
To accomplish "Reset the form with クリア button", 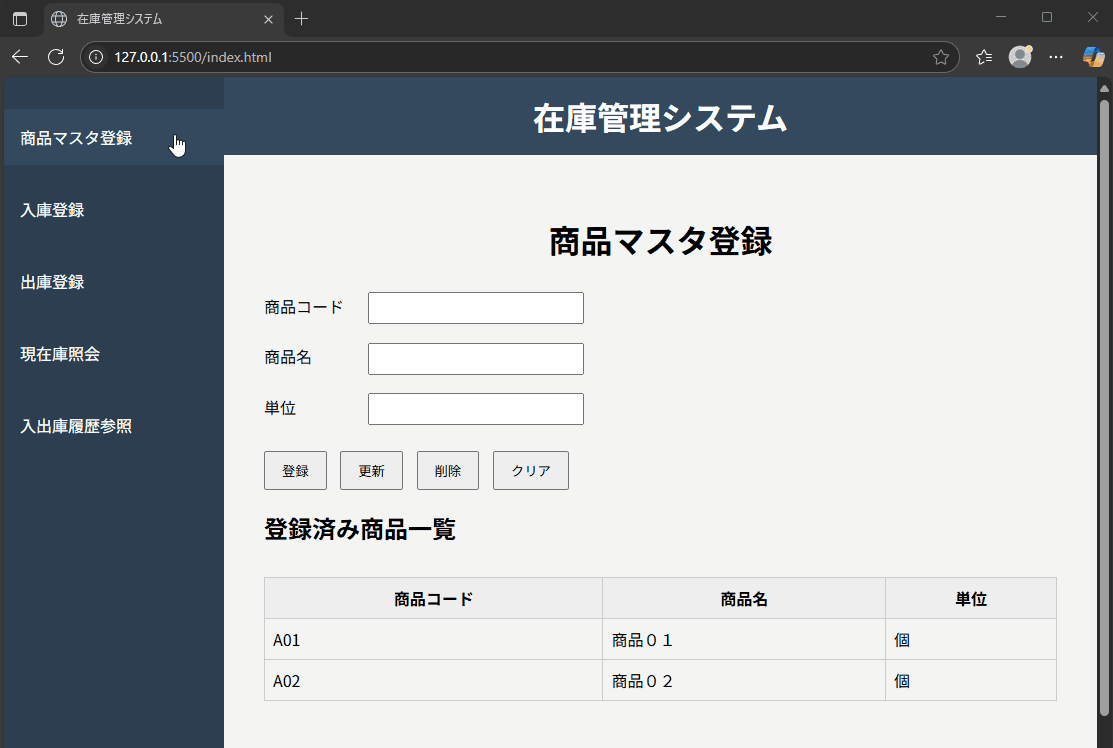I will click(x=531, y=471).
